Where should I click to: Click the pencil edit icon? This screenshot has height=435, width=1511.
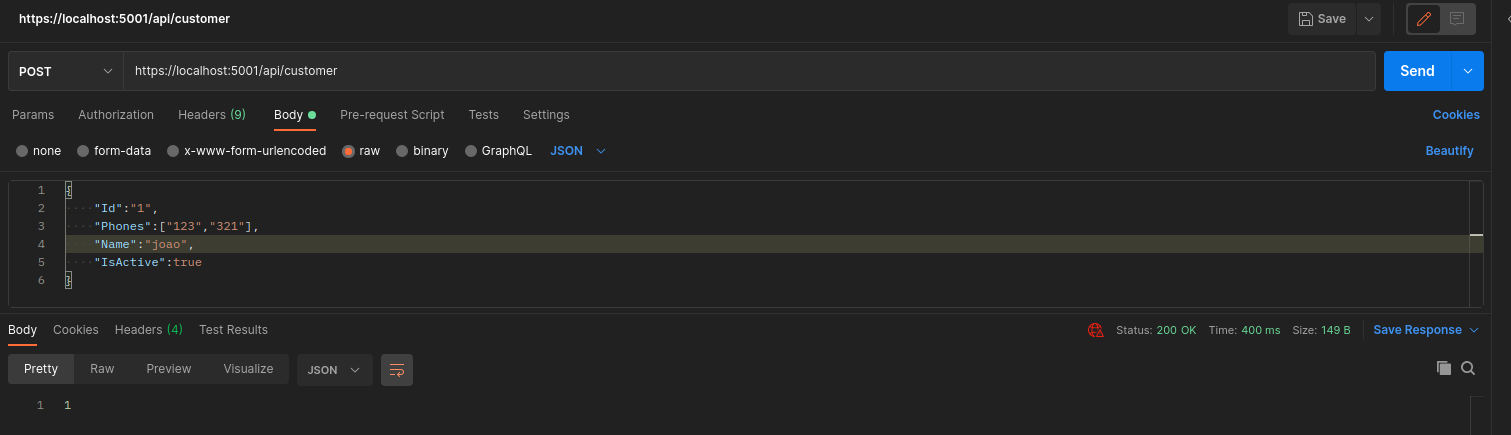(x=1424, y=19)
